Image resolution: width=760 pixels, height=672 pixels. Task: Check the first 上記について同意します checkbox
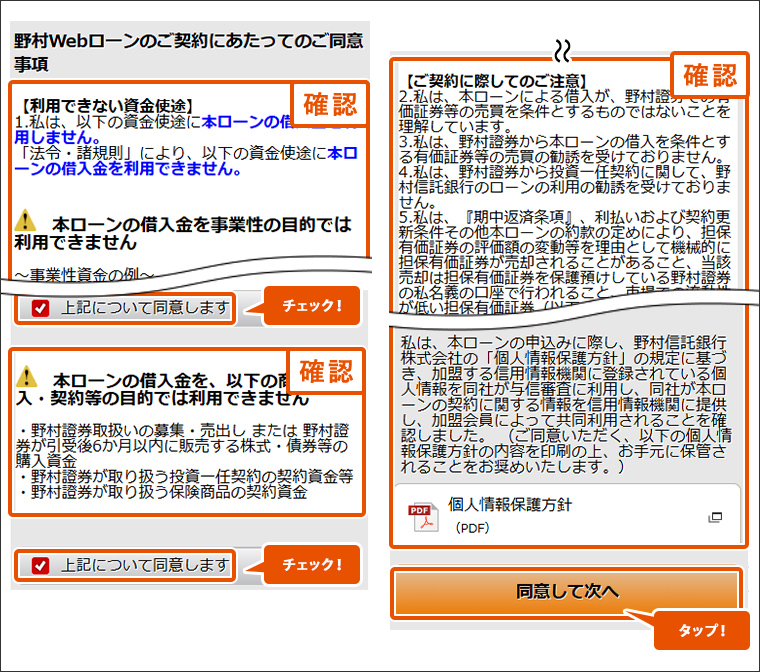tap(40, 308)
